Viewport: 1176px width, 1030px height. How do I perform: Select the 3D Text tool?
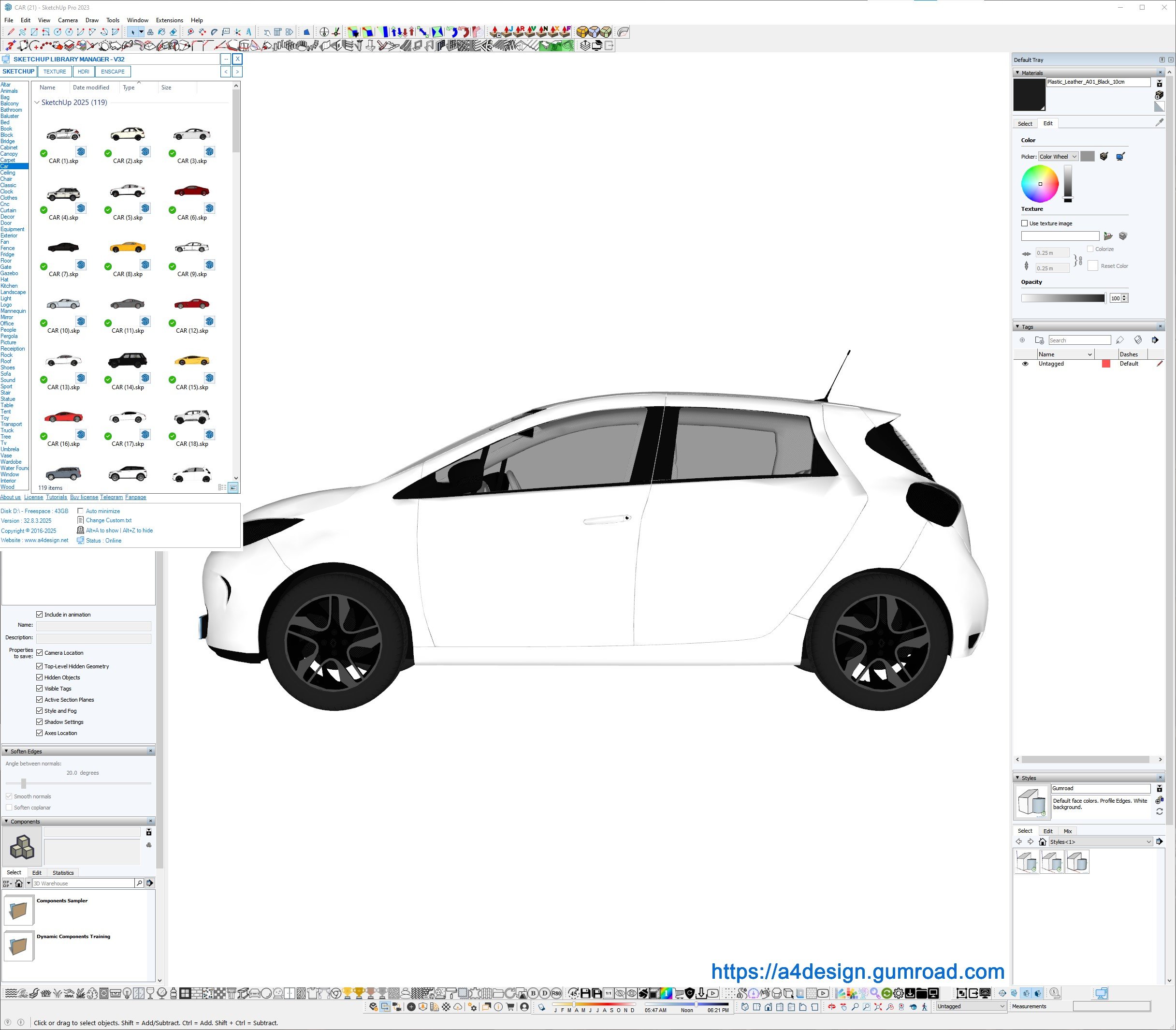tap(249, 32)
